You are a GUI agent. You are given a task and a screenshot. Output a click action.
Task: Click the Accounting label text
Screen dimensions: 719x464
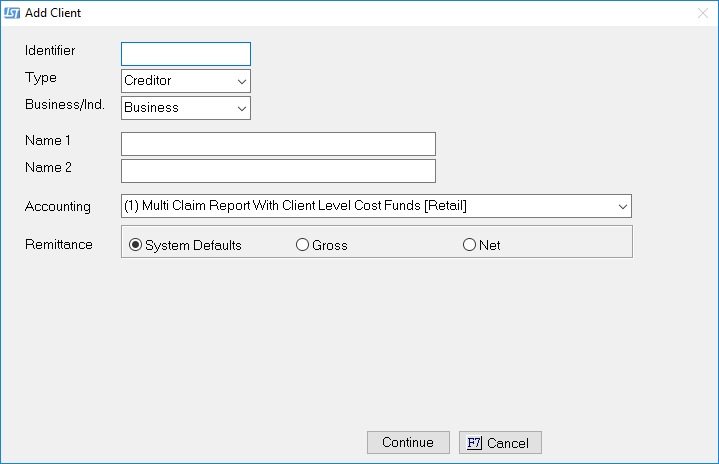click(x=57, y=207)
